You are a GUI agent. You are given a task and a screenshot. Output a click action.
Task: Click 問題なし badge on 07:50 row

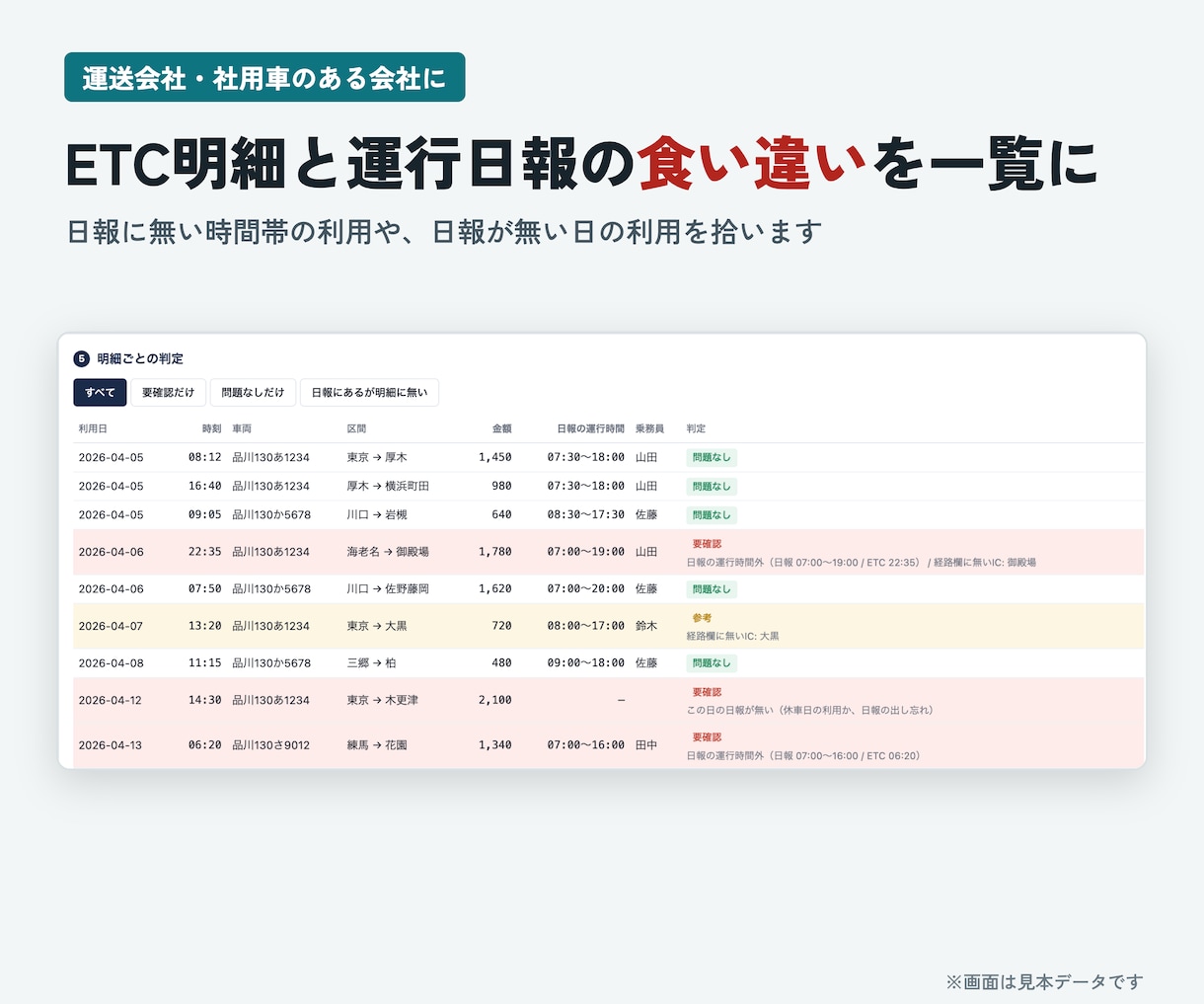(x=712, y=588)
